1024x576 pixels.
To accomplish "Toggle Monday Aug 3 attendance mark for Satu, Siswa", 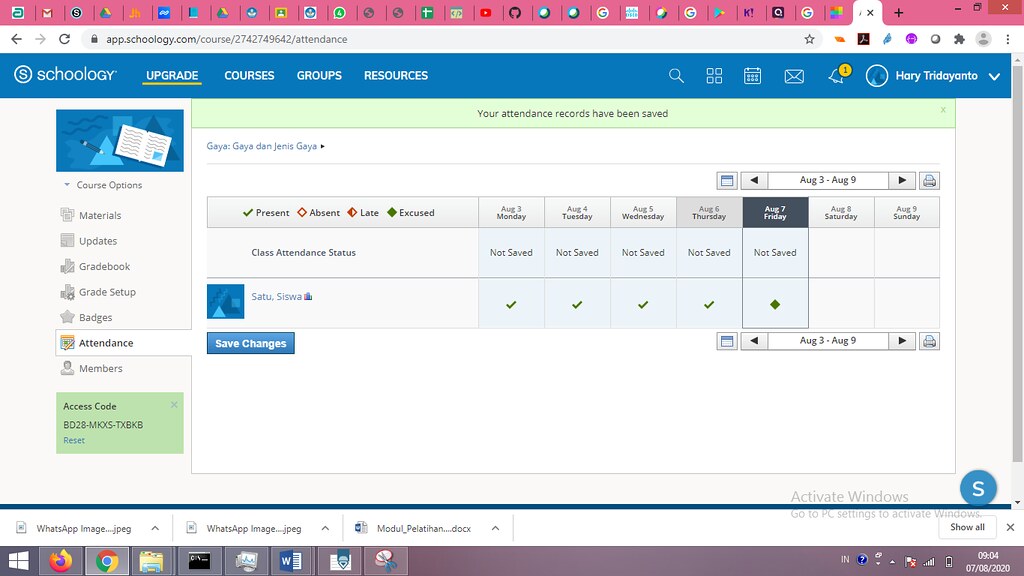I will (511, 304).
